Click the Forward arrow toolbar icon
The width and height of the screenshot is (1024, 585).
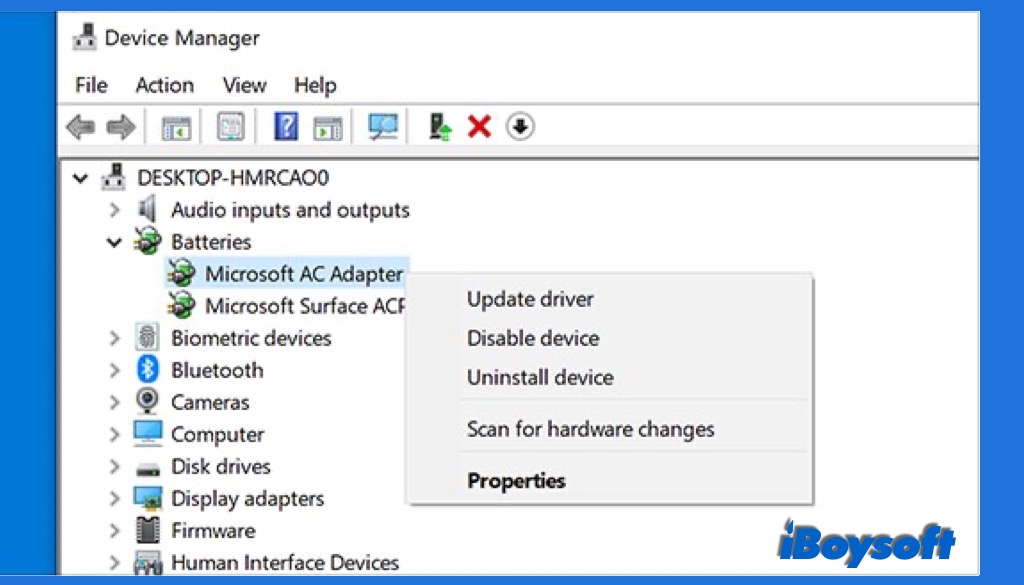click(x=120, y=127)
